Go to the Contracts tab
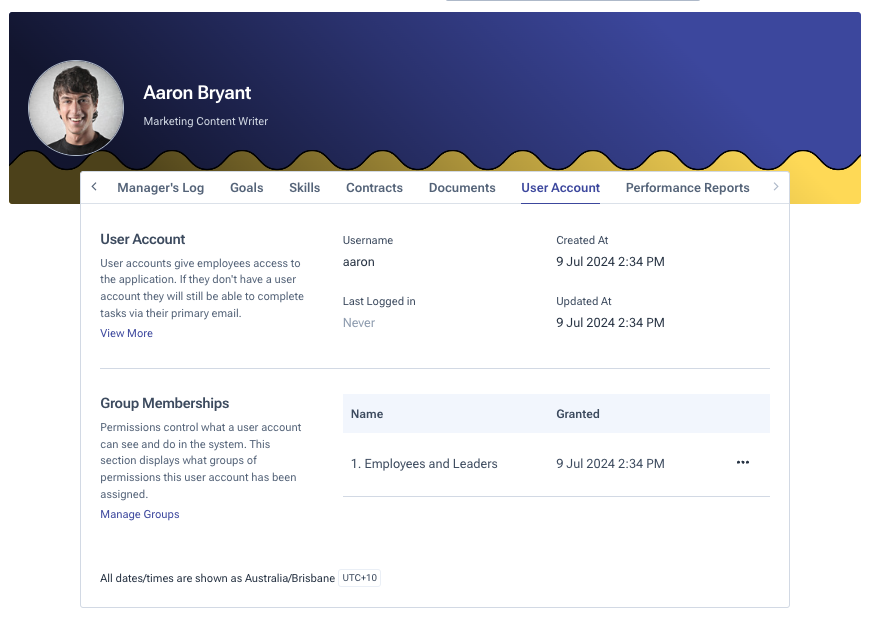The image size is (870, 620). (x=374, y=188)
